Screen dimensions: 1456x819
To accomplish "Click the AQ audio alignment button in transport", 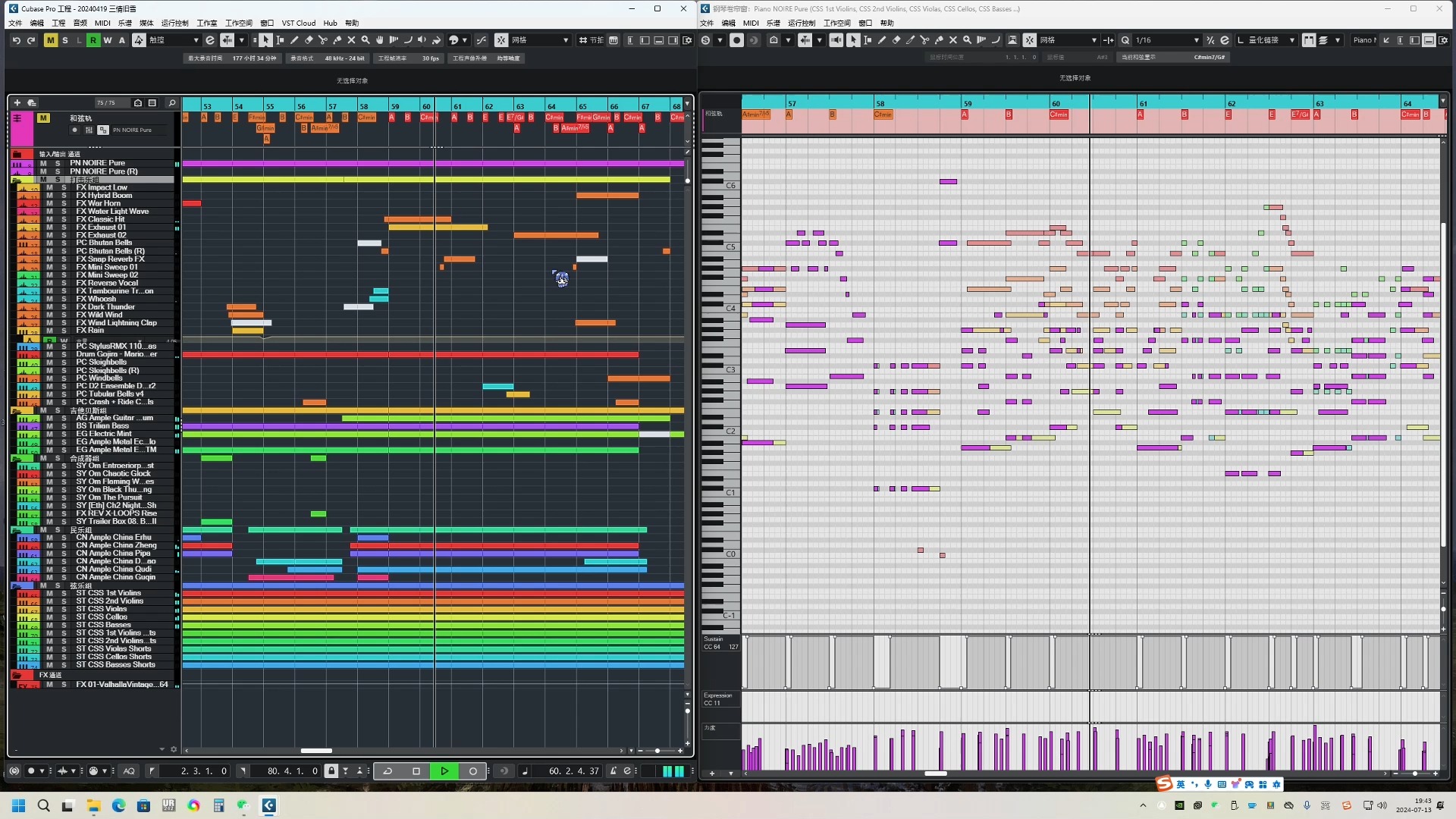I will tap(129, 771).
